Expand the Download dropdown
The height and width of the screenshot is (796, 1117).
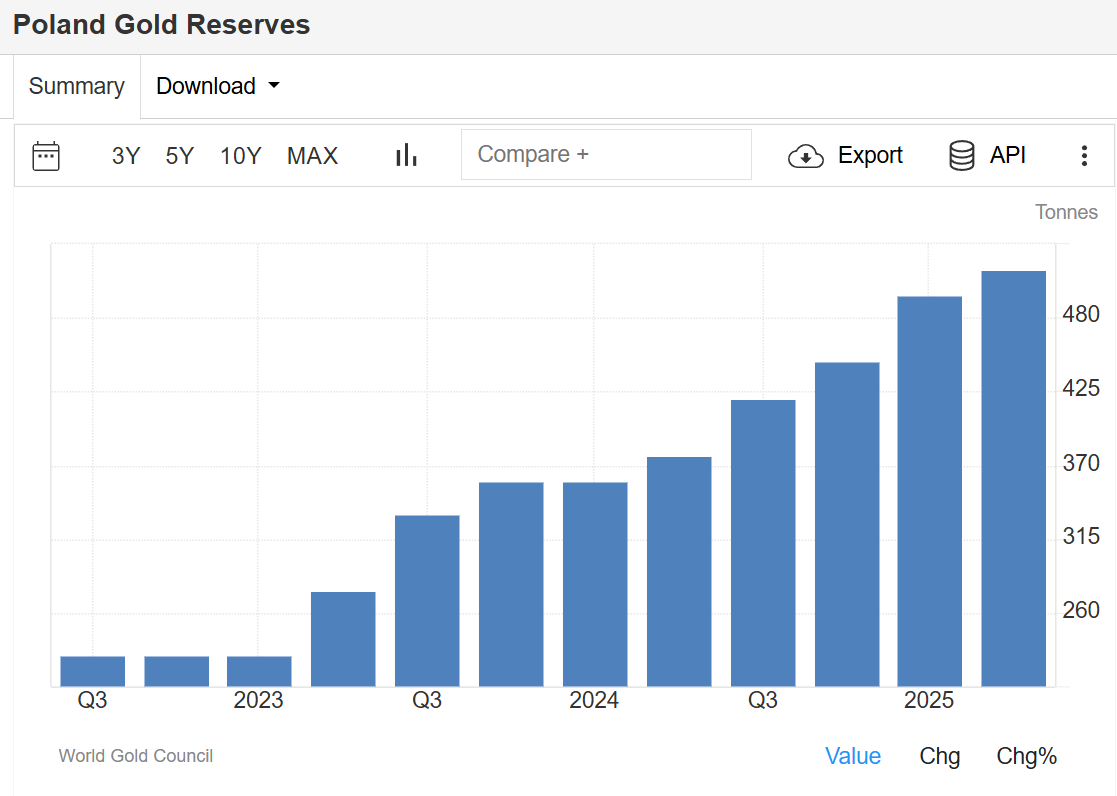(217, 86)
